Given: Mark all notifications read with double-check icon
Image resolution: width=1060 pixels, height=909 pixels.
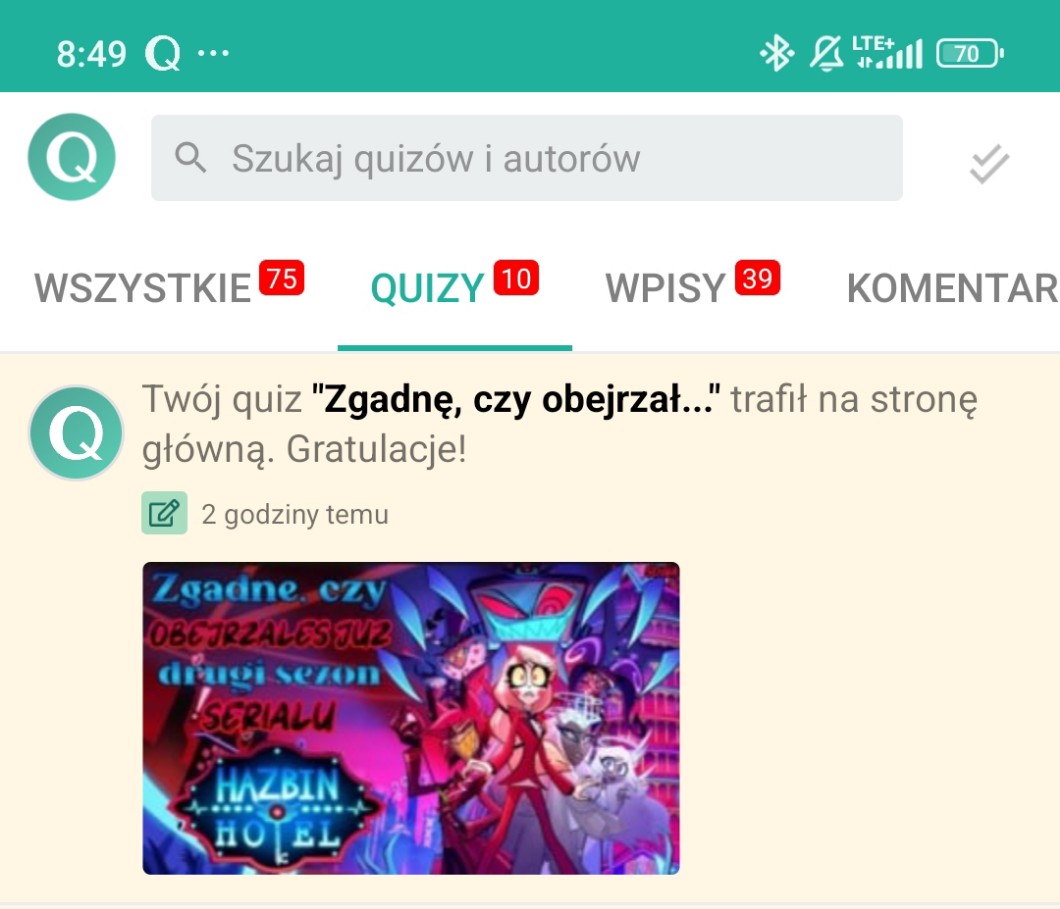Looking at the screenshot, I should click(x=989, y=164).
